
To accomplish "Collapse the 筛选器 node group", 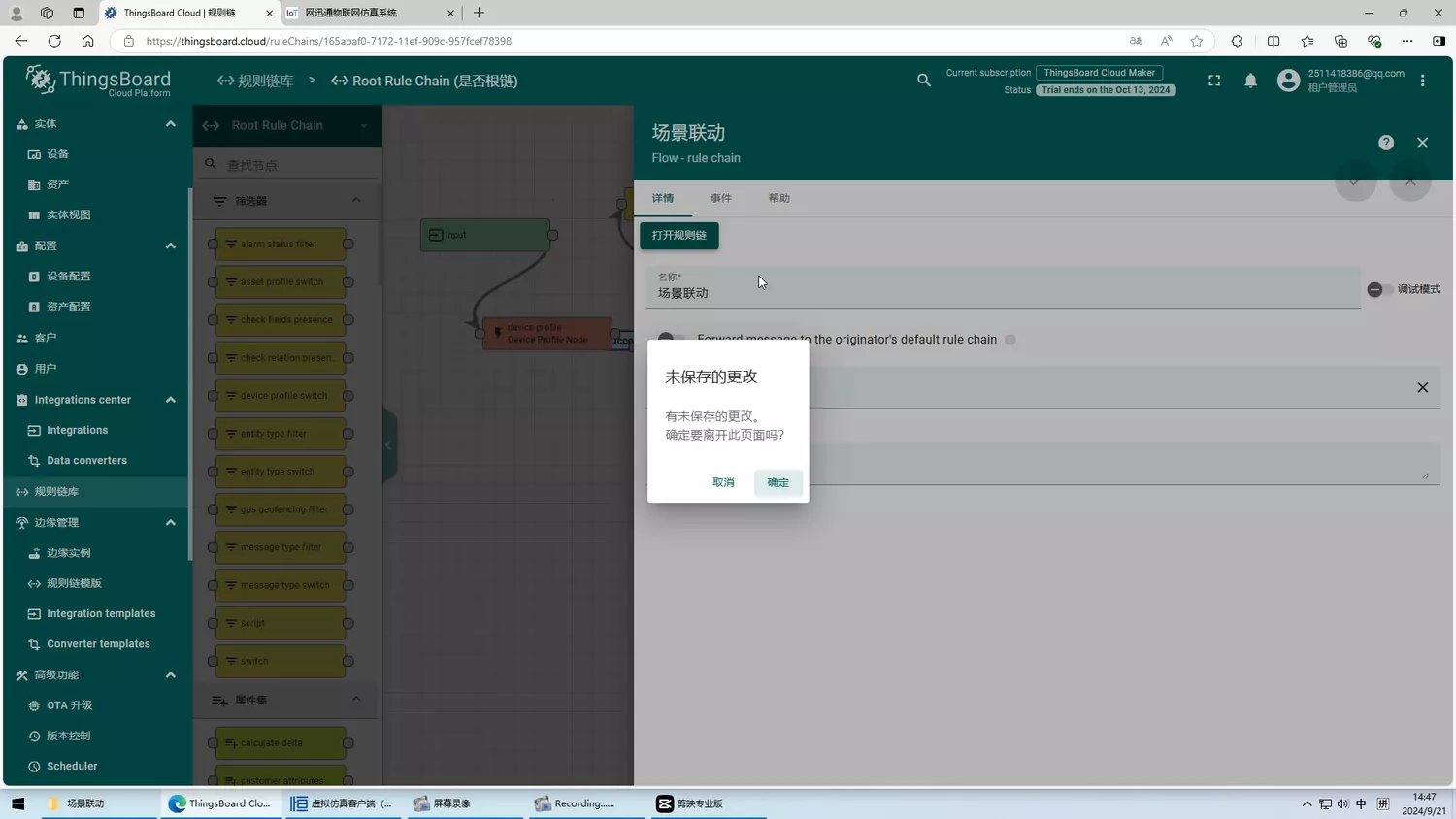I will (355, 201).
